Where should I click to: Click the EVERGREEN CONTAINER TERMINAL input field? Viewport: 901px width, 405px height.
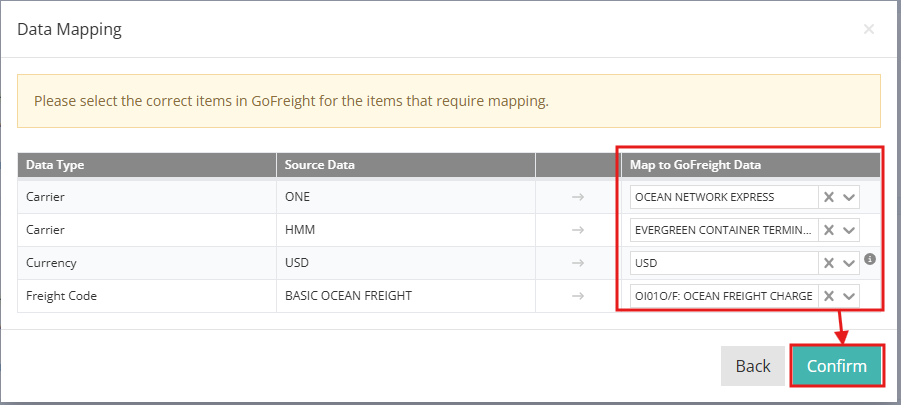pos(723,230)
